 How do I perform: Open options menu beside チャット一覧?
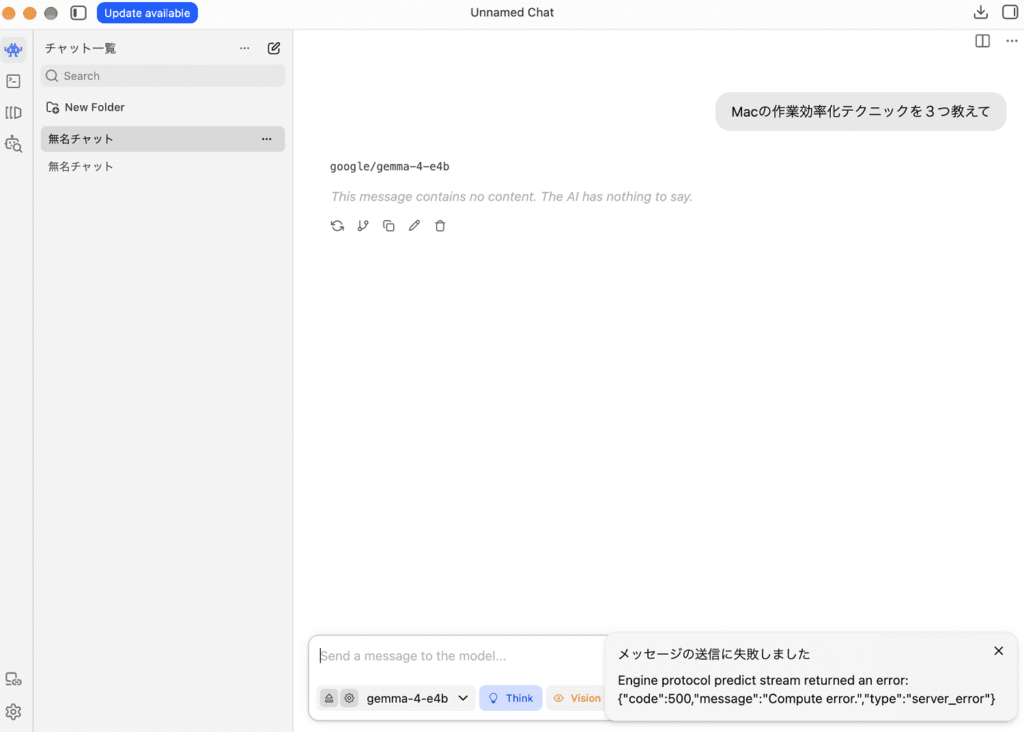coord(244,48)
